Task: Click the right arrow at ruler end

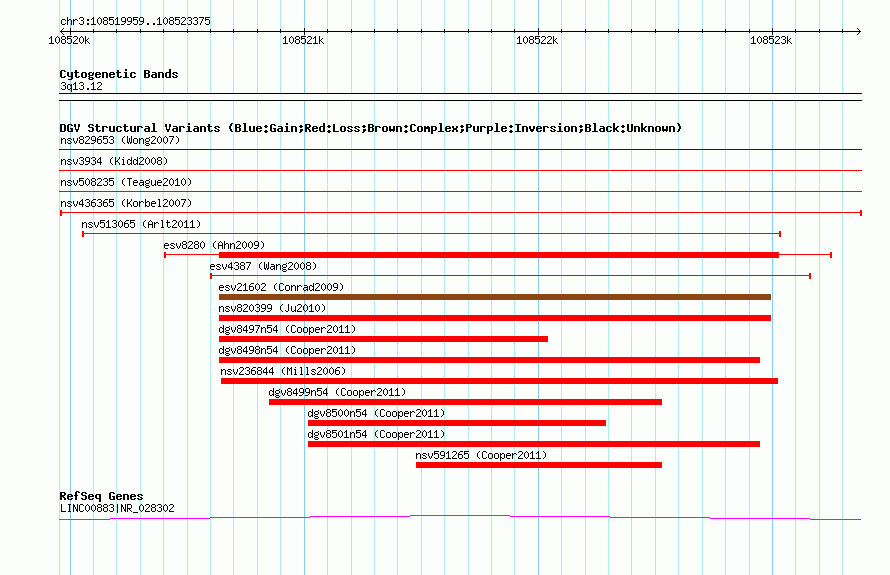Action: (859, 31)
